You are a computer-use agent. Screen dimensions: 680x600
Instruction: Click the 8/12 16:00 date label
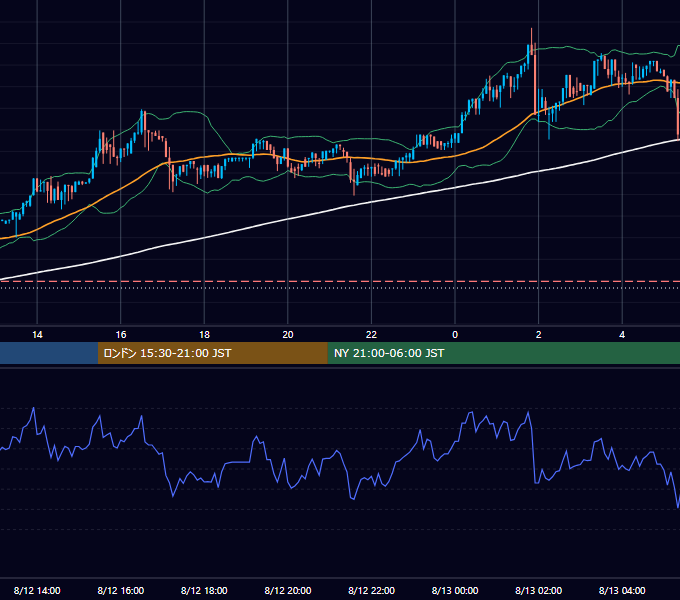point(121,590)
